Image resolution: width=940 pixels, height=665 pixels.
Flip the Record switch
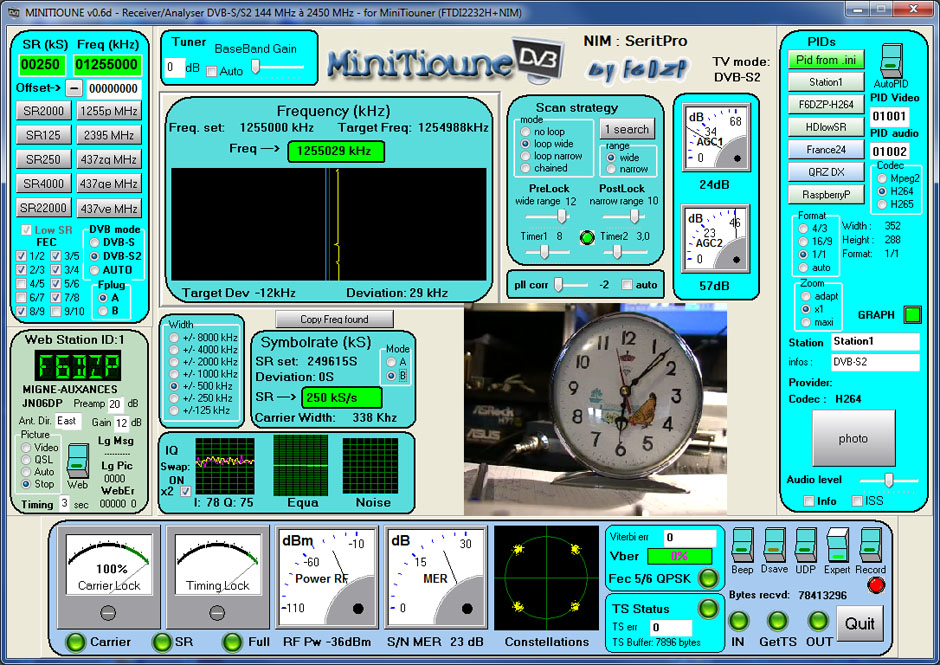[x=870, y=545]
